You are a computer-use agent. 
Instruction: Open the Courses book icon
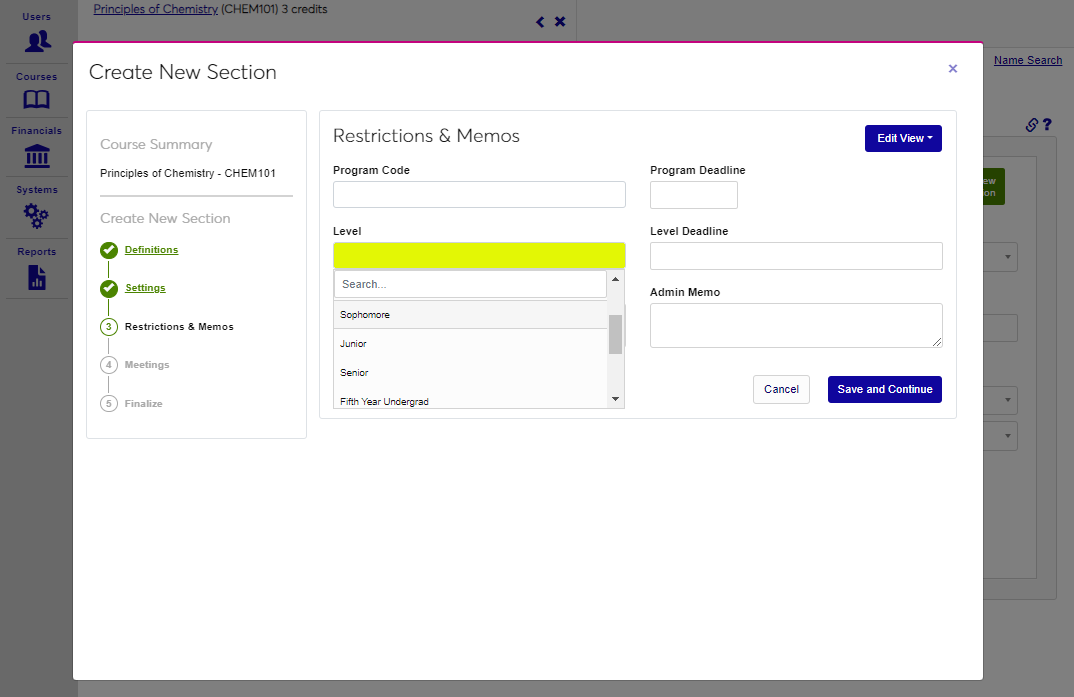pyautogui.click(x=37, y=100)
